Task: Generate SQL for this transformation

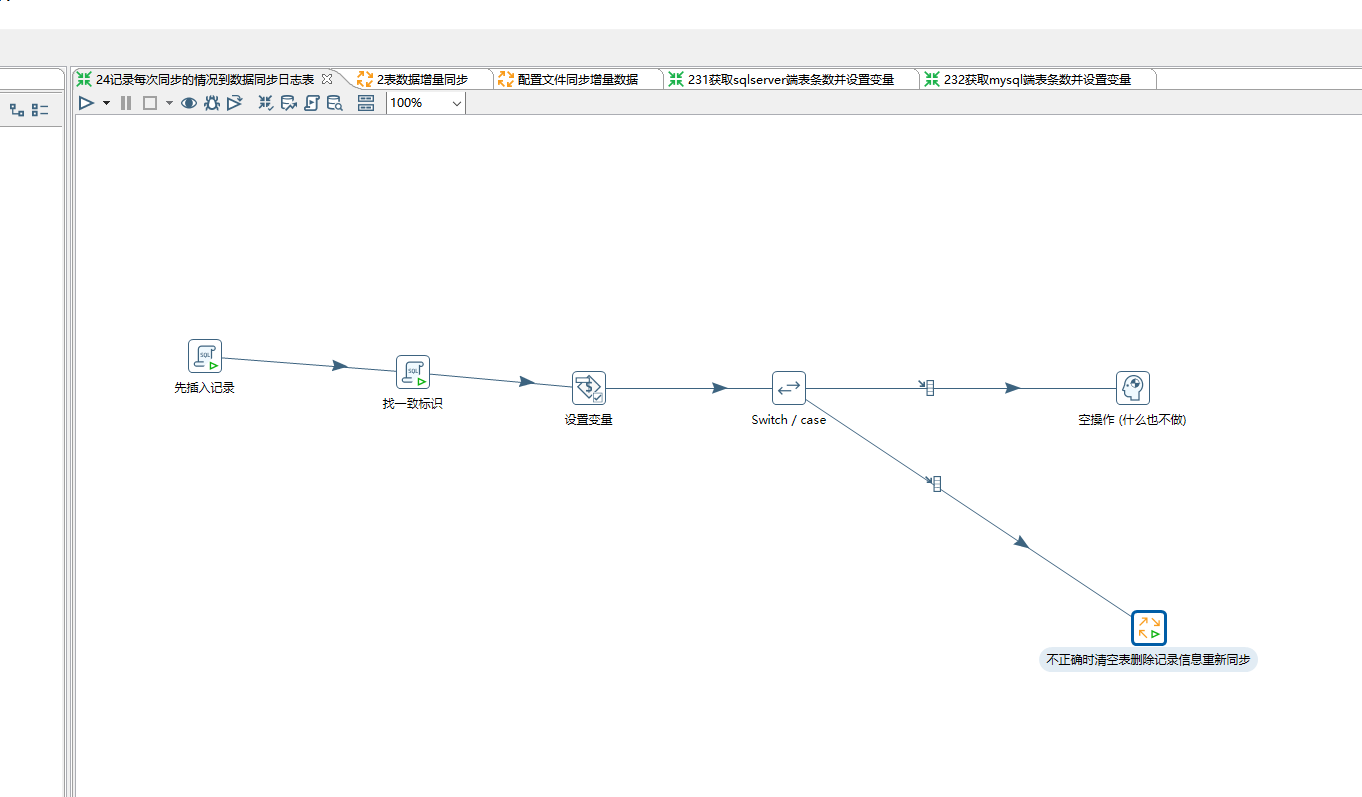Action: pyautogui.click(x=312, y=103)
